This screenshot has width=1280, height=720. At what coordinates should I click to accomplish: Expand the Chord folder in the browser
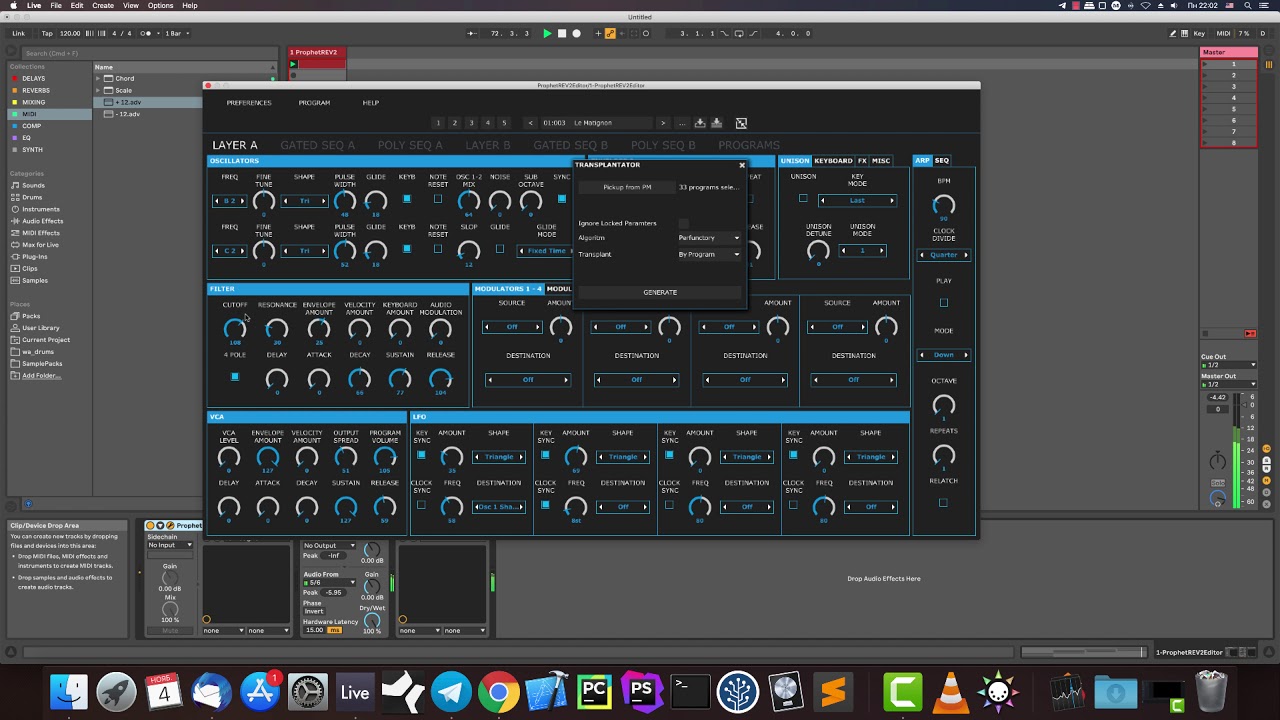tap(99, 78)
